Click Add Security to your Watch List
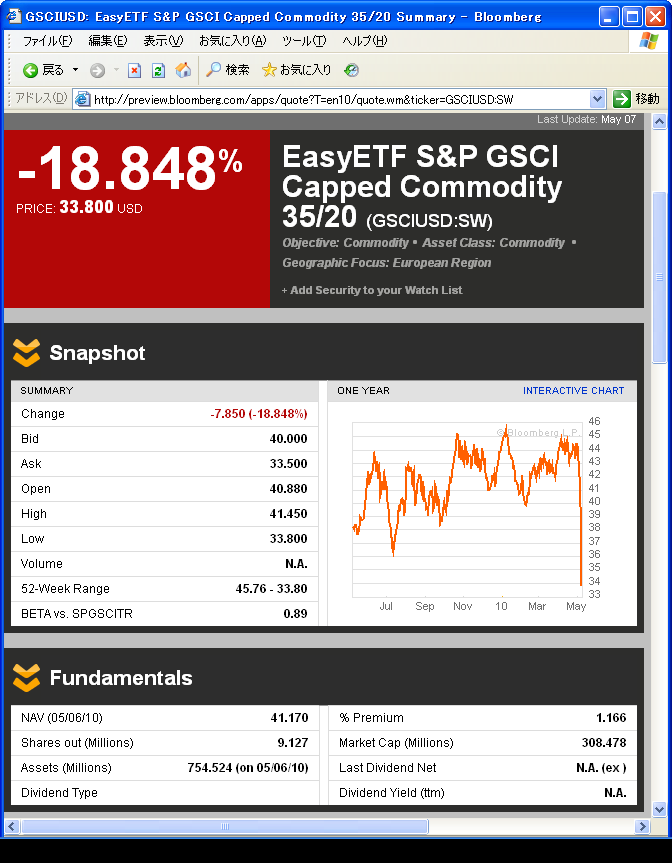 [x=375, y=290]
